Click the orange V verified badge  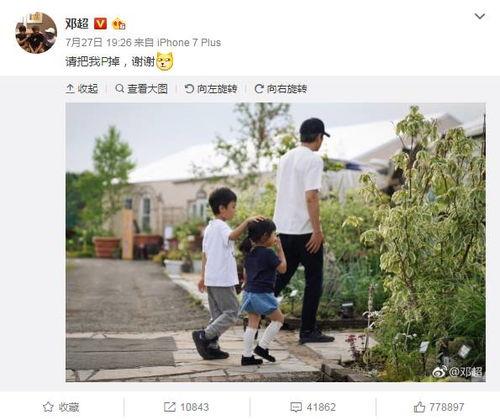click(x=100, y=24)
